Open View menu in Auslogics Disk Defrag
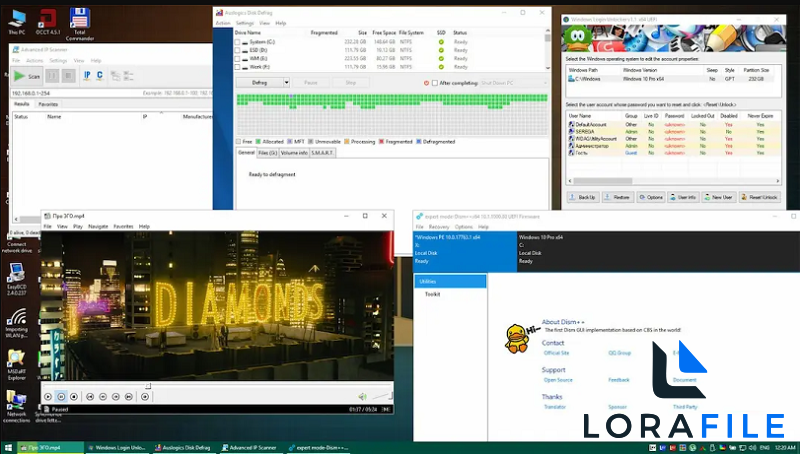This screenshot has width=800, height=454. click(264, 23)
